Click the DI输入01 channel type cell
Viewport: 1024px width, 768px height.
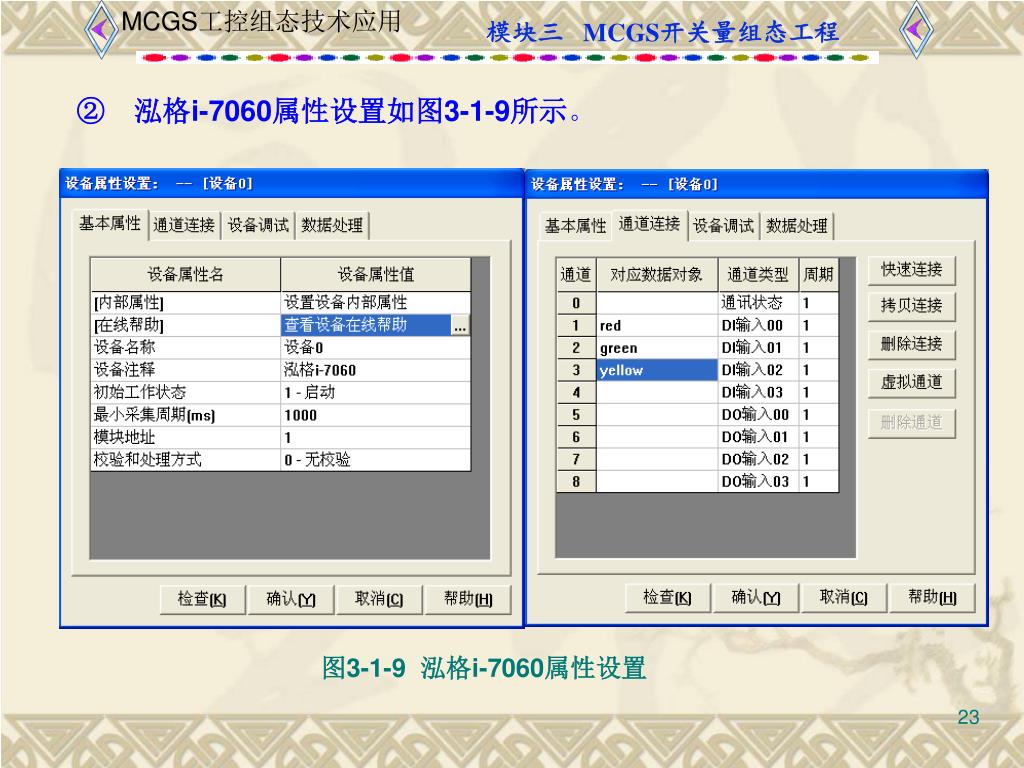[758, 348]
